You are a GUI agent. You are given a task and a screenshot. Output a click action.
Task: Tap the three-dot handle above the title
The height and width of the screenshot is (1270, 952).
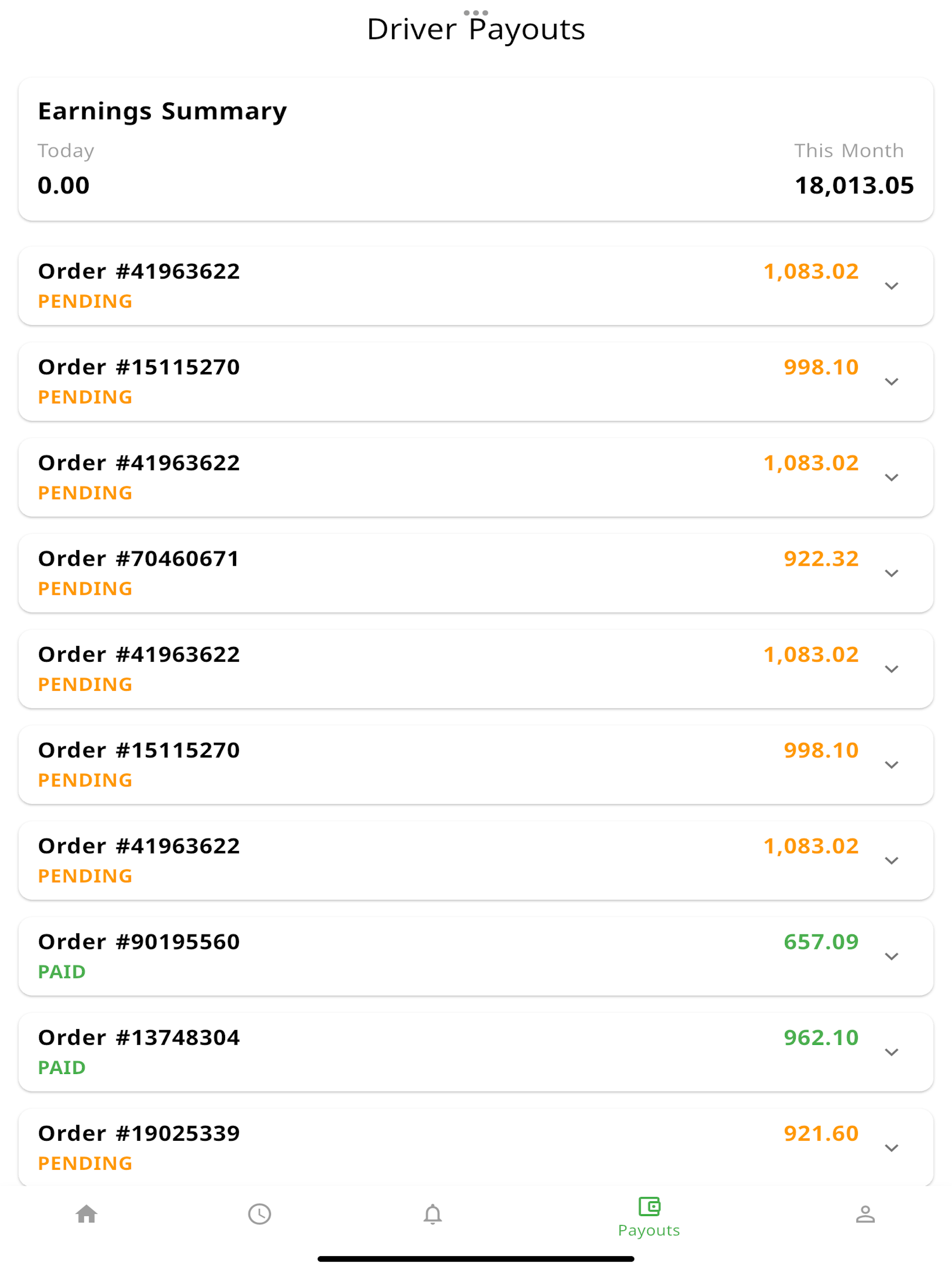(x=476, y=12)
